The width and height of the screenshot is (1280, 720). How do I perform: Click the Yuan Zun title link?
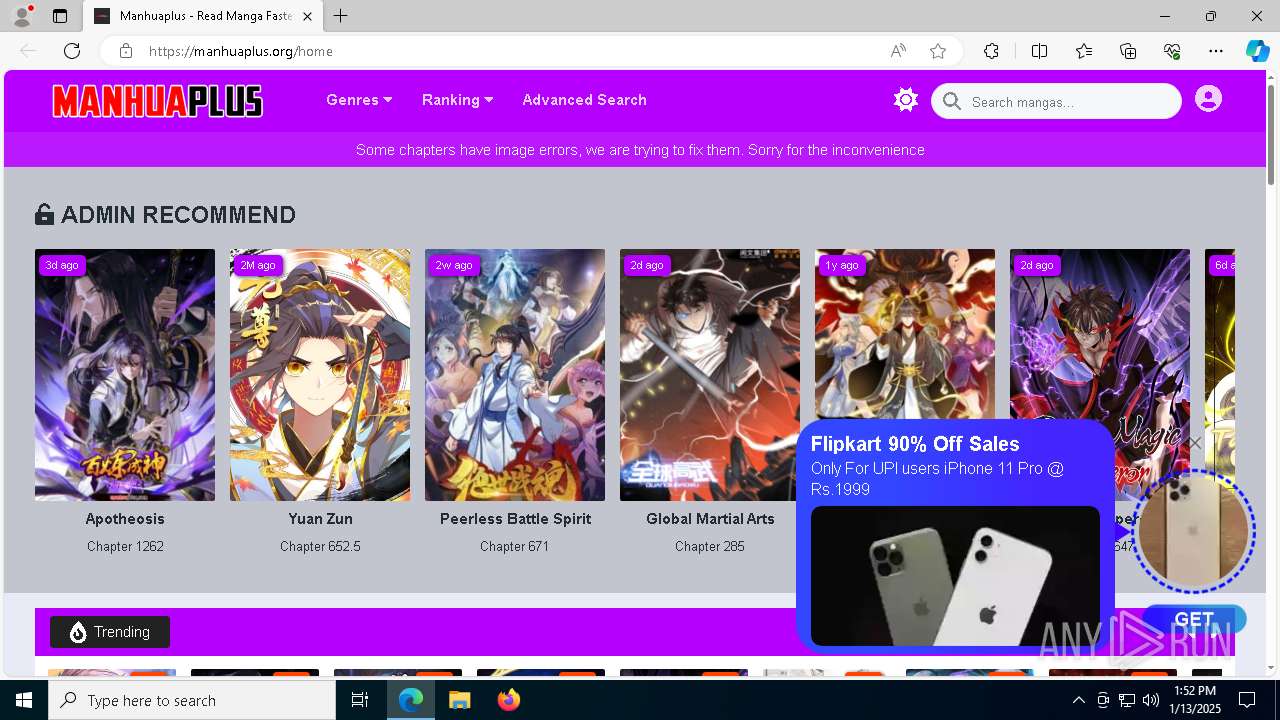tap(320, 519)
